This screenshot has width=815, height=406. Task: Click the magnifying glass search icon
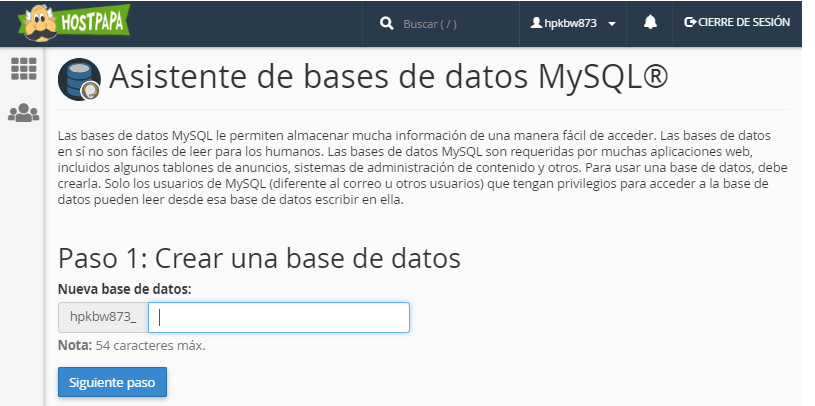(x=387, y=23)
